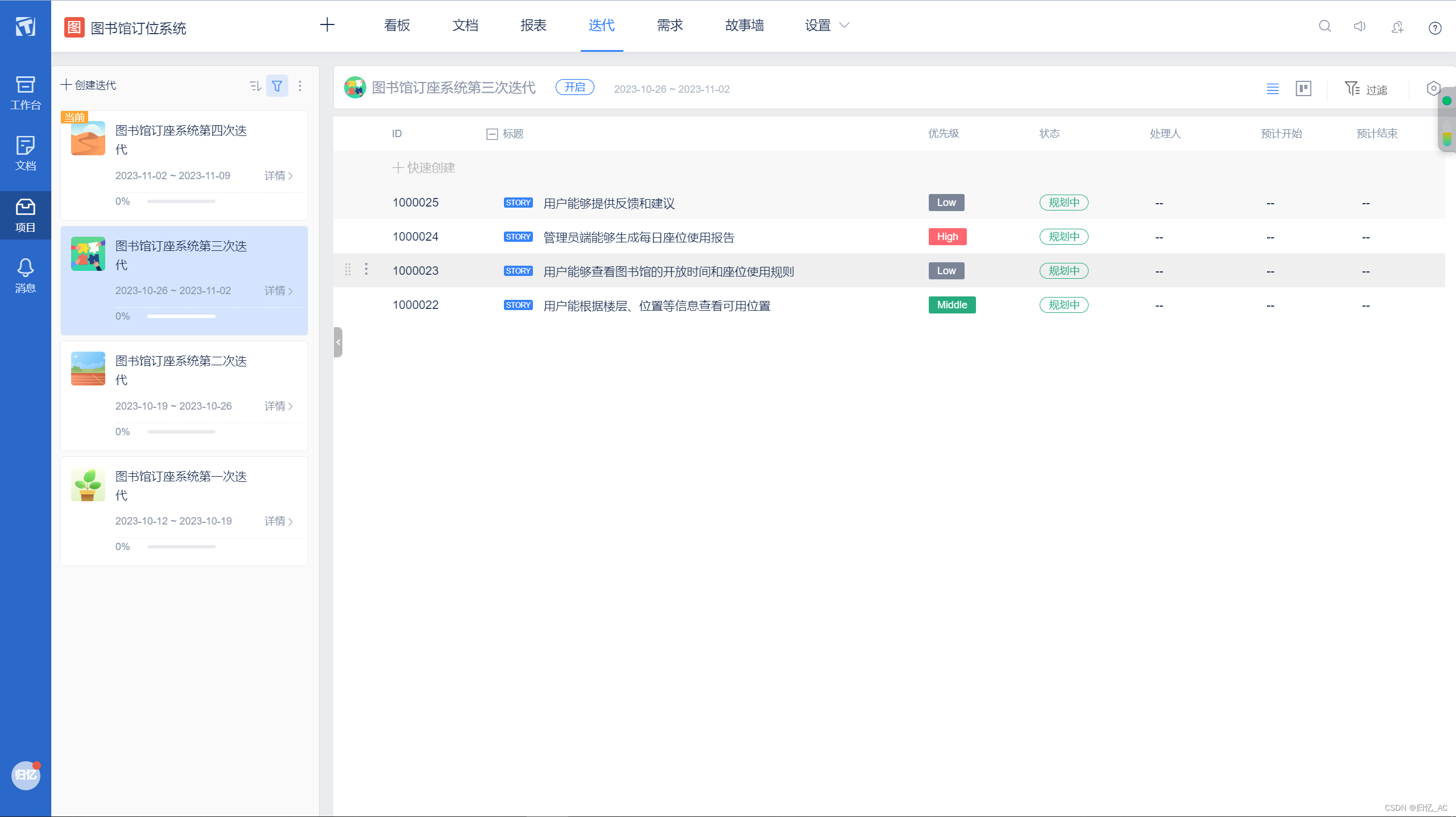
Task: Toggle the iteration list filter funnel
Action: [x=277, y=86]
